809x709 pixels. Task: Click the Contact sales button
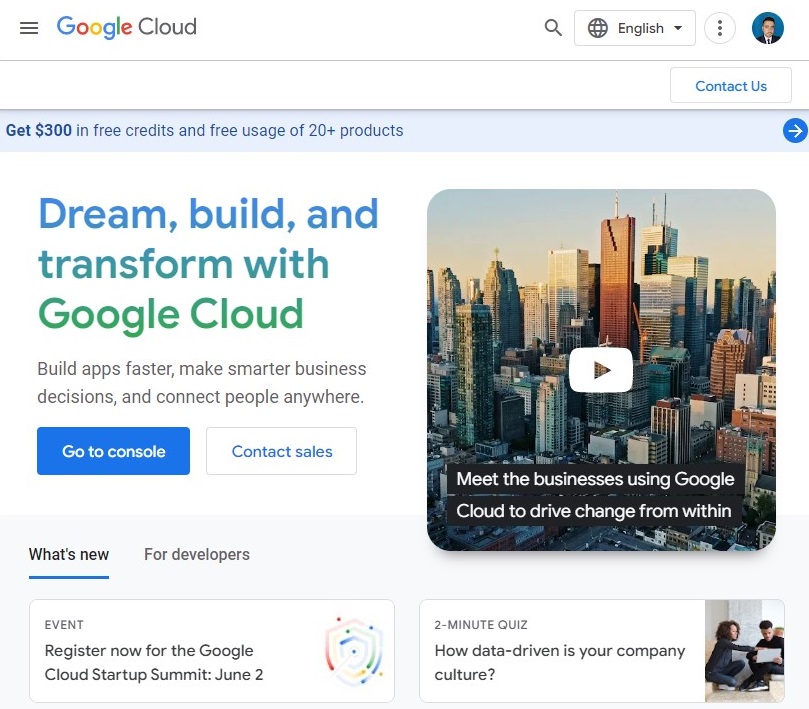click(x=282, y=451)
